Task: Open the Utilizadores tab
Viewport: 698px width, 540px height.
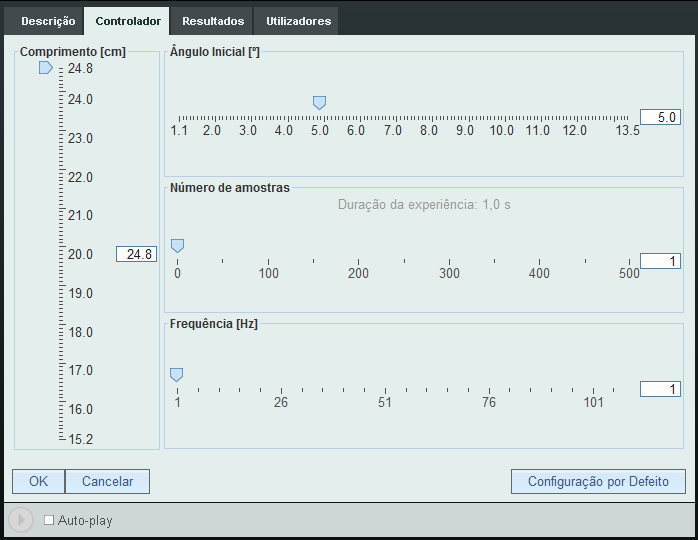Action: 298,21
